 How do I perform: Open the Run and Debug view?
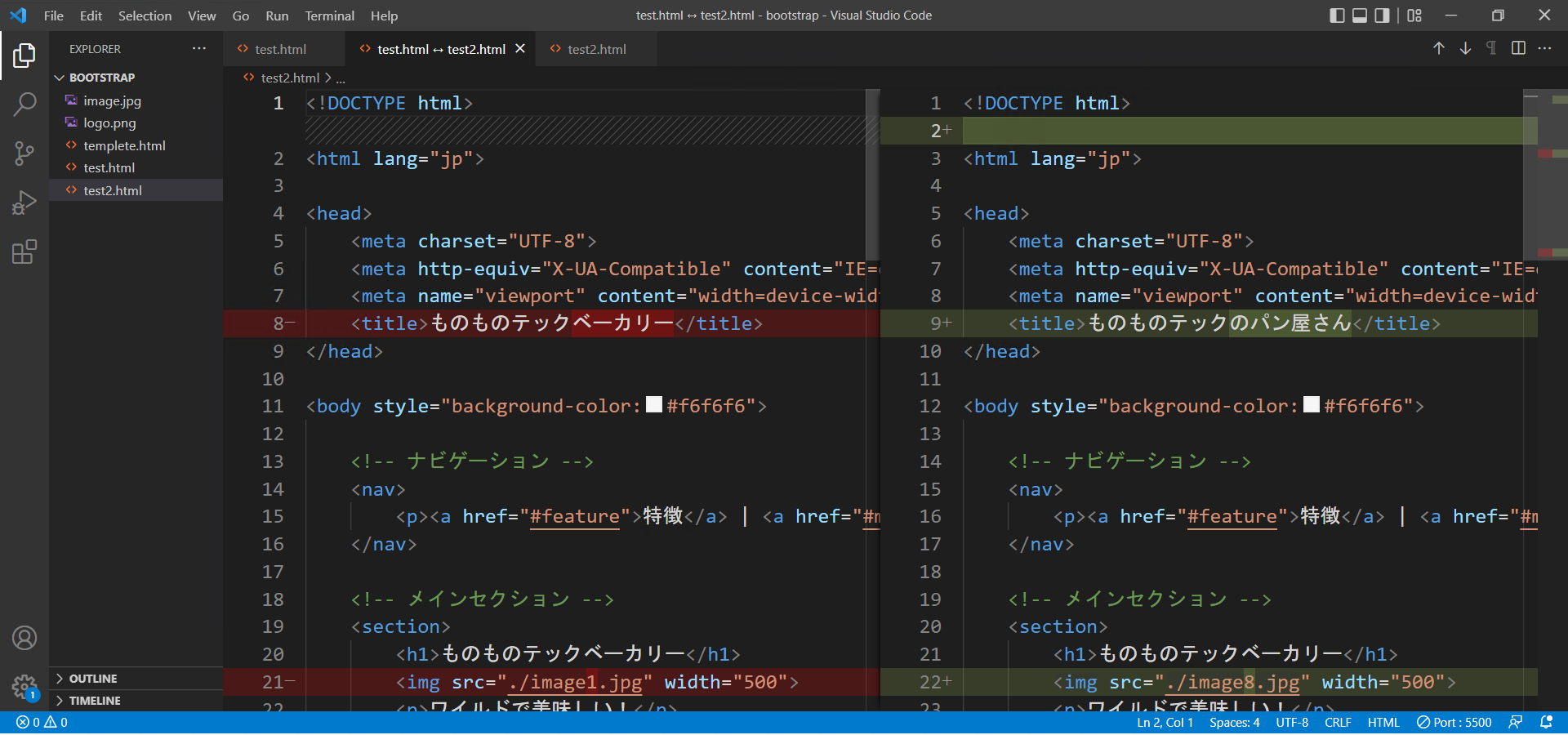coord(24,202)
